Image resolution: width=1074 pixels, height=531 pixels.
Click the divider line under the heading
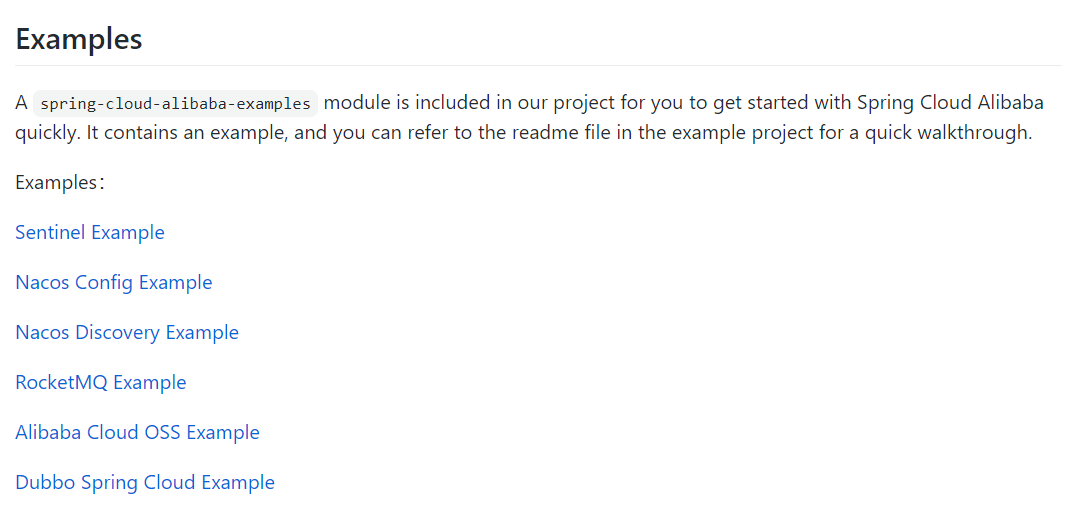(538, 66)
